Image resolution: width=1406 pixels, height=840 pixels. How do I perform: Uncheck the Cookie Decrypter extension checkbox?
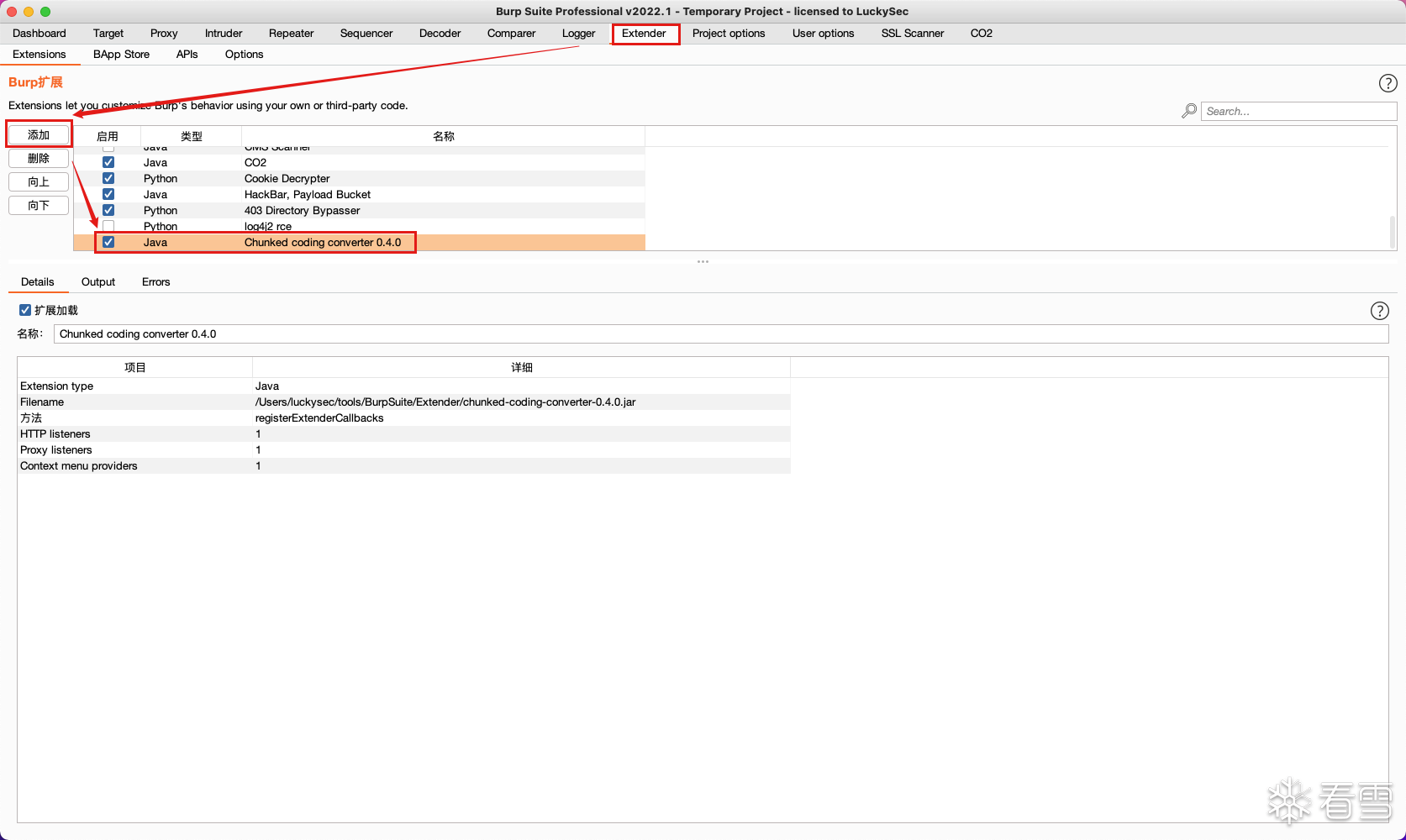point(108,178)
